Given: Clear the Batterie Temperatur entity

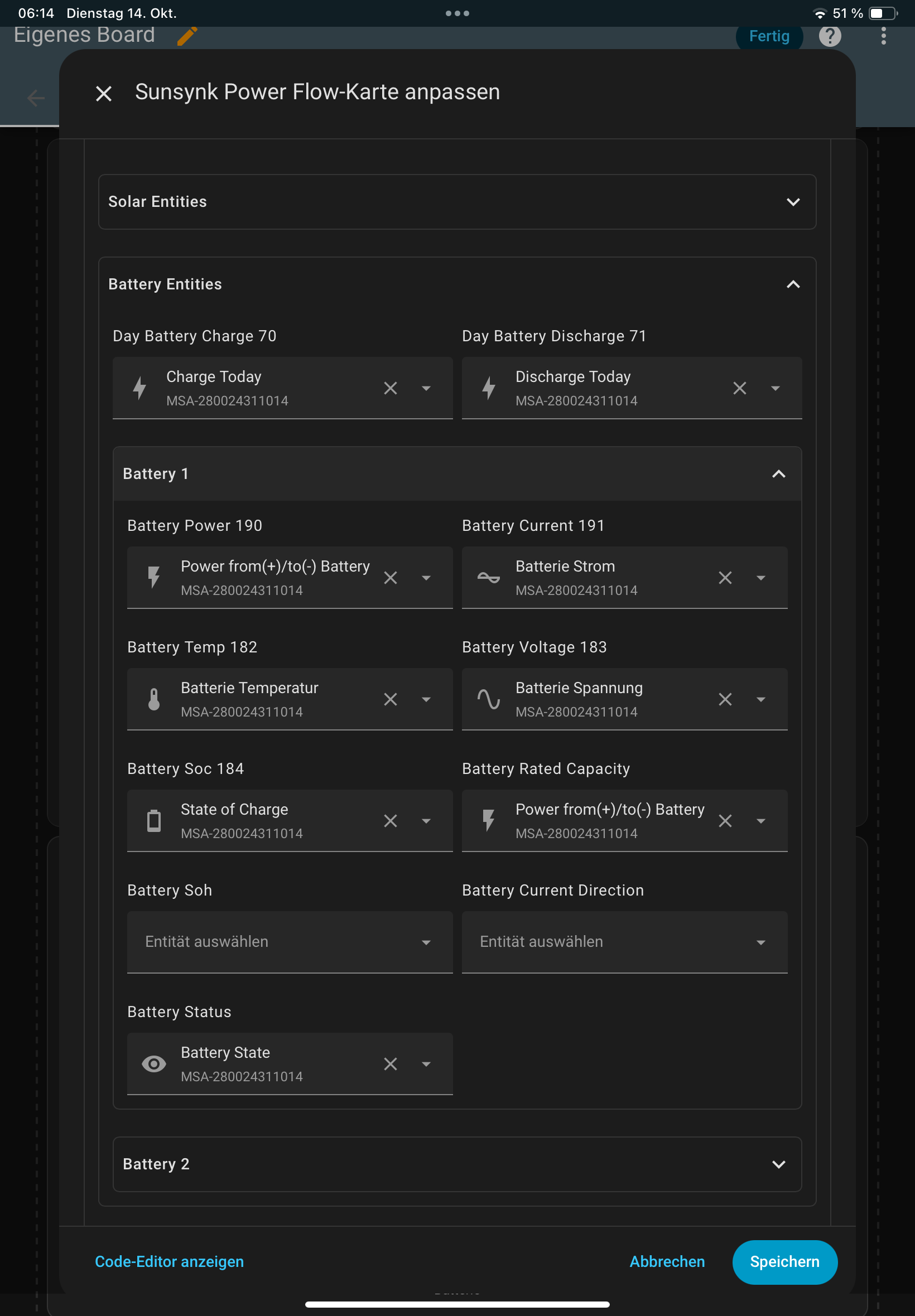Looking at the screenshot, I should [391, 699].
